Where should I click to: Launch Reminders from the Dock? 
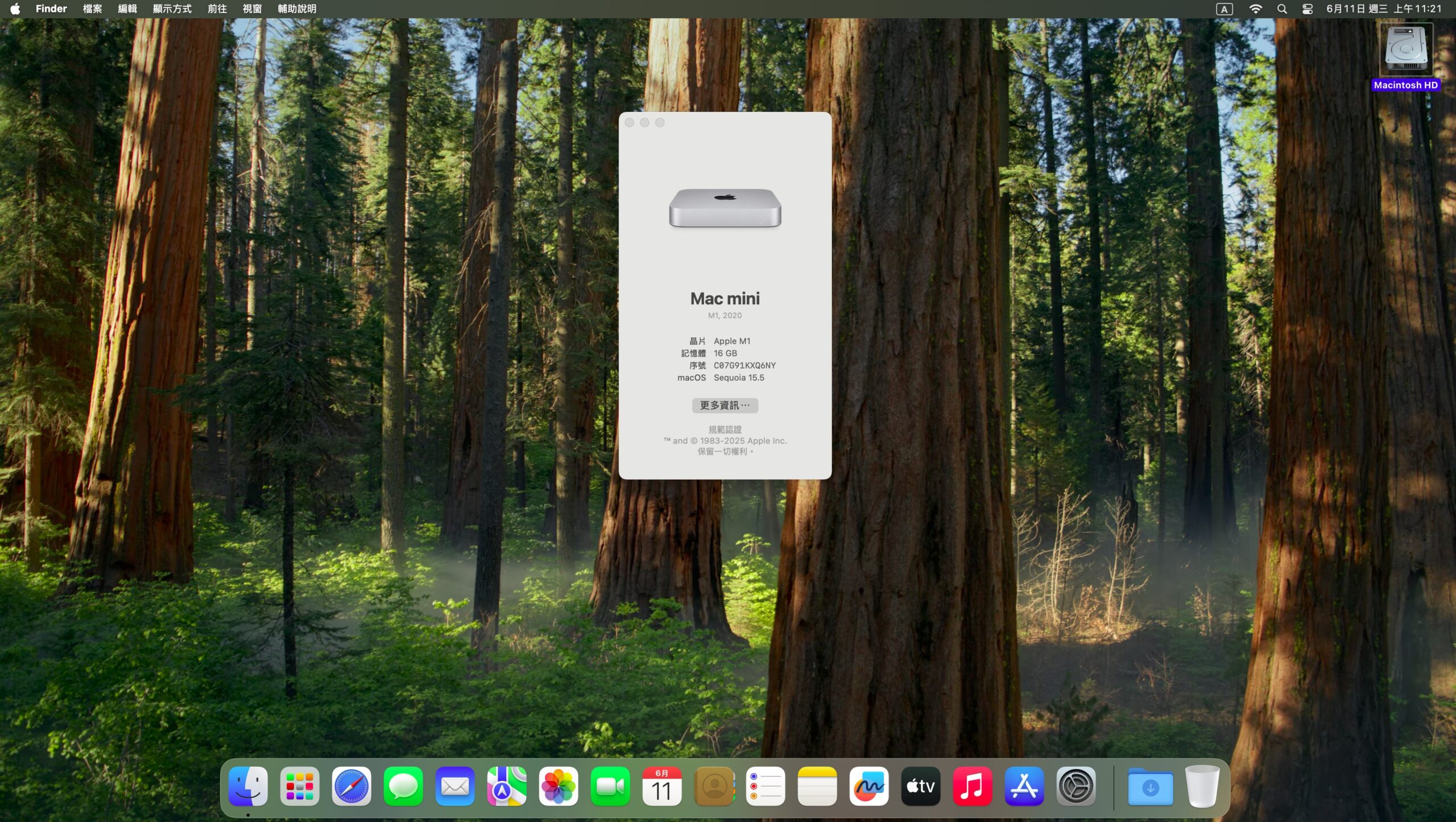pos(766,786)
